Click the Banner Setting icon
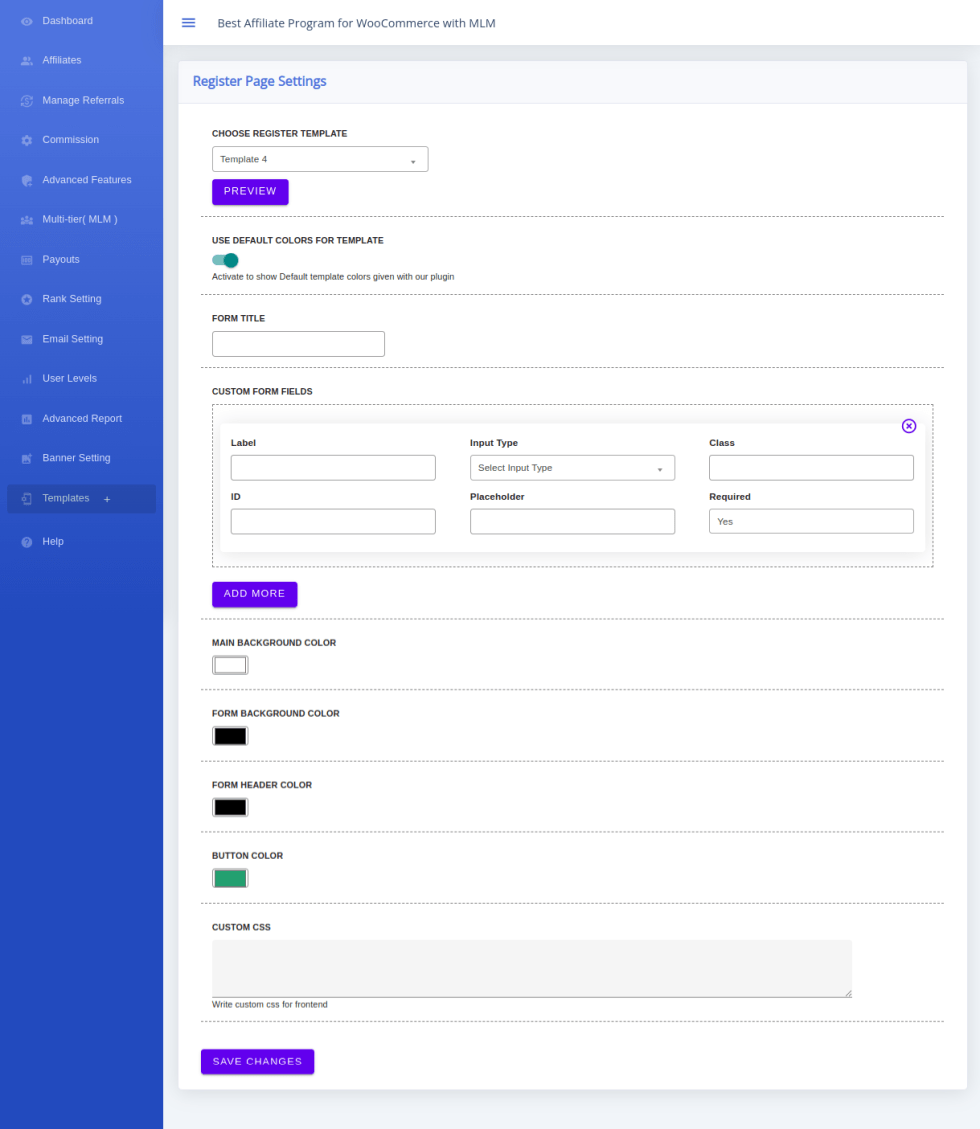The image size is (980, 1129). [x=27, y=459]
